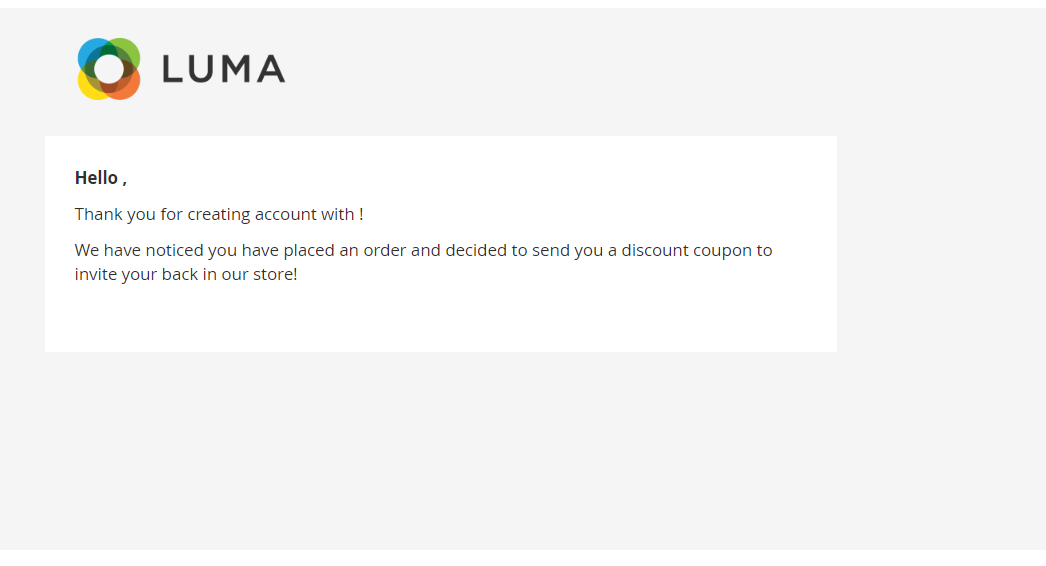This screenshot has width=1046, height=566.
Task: Click the gray footer area beneath the email body
Action: coord(522,451)
